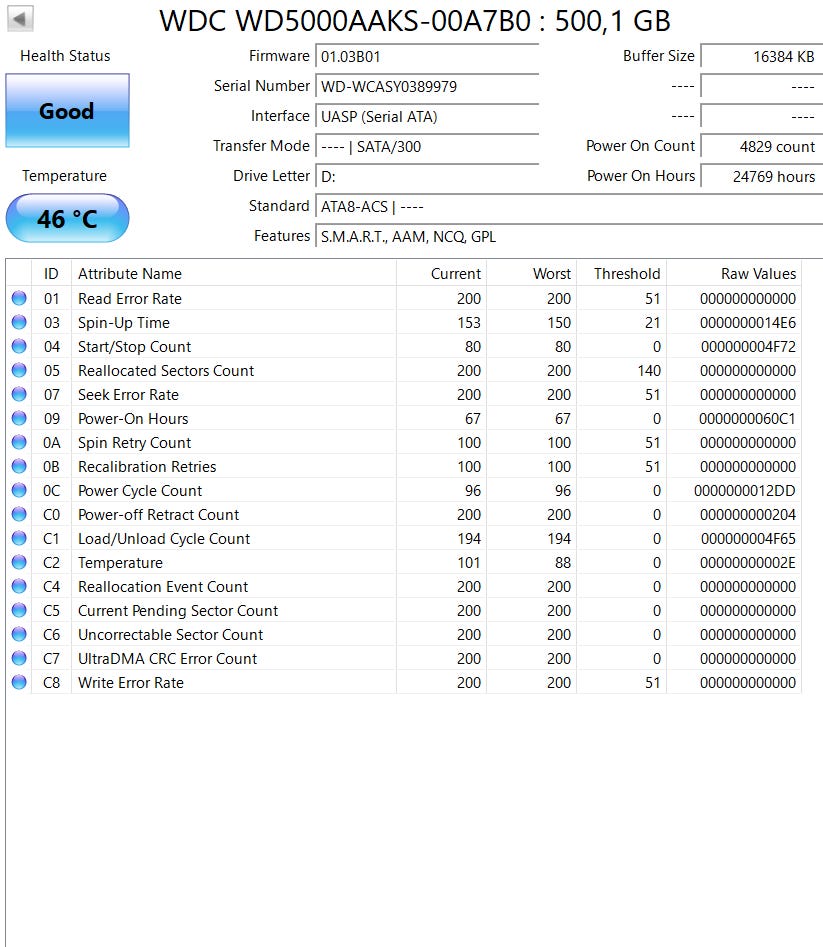This screenshot has width=823, height=947.
Task: Select the Current Pending Sector Count attribute name
Action: [178, 611]
